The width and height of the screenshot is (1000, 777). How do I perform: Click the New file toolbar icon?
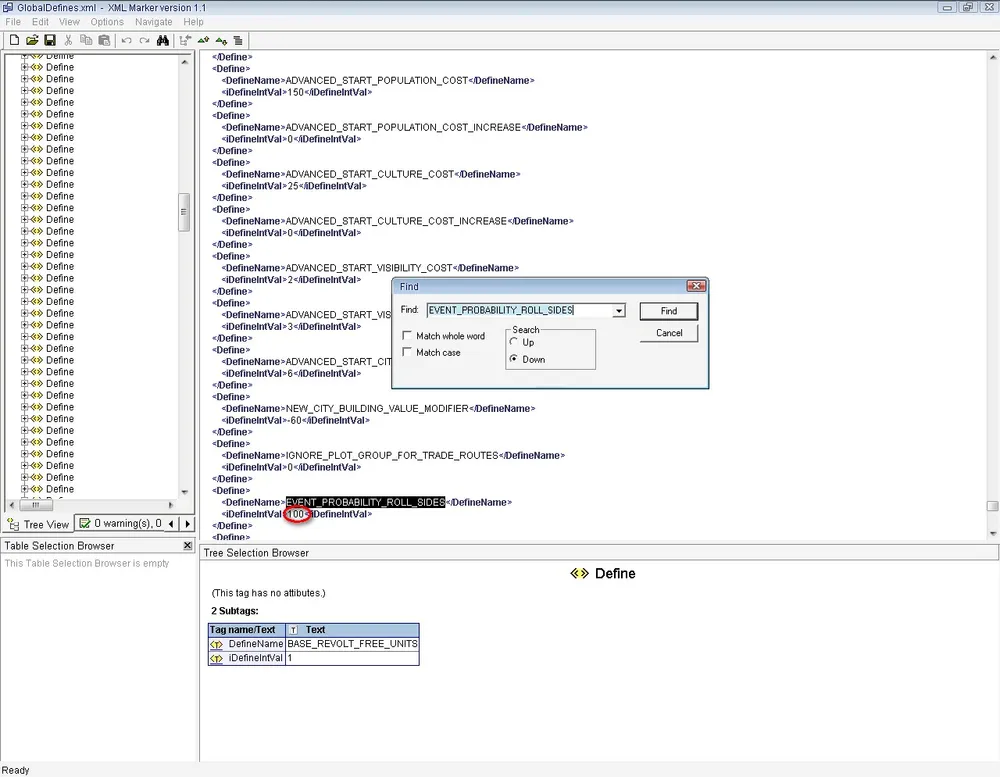(14, 40)
